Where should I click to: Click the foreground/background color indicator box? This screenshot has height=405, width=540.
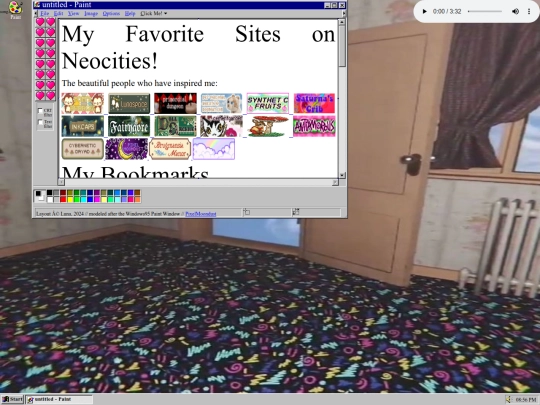(40, 196)
